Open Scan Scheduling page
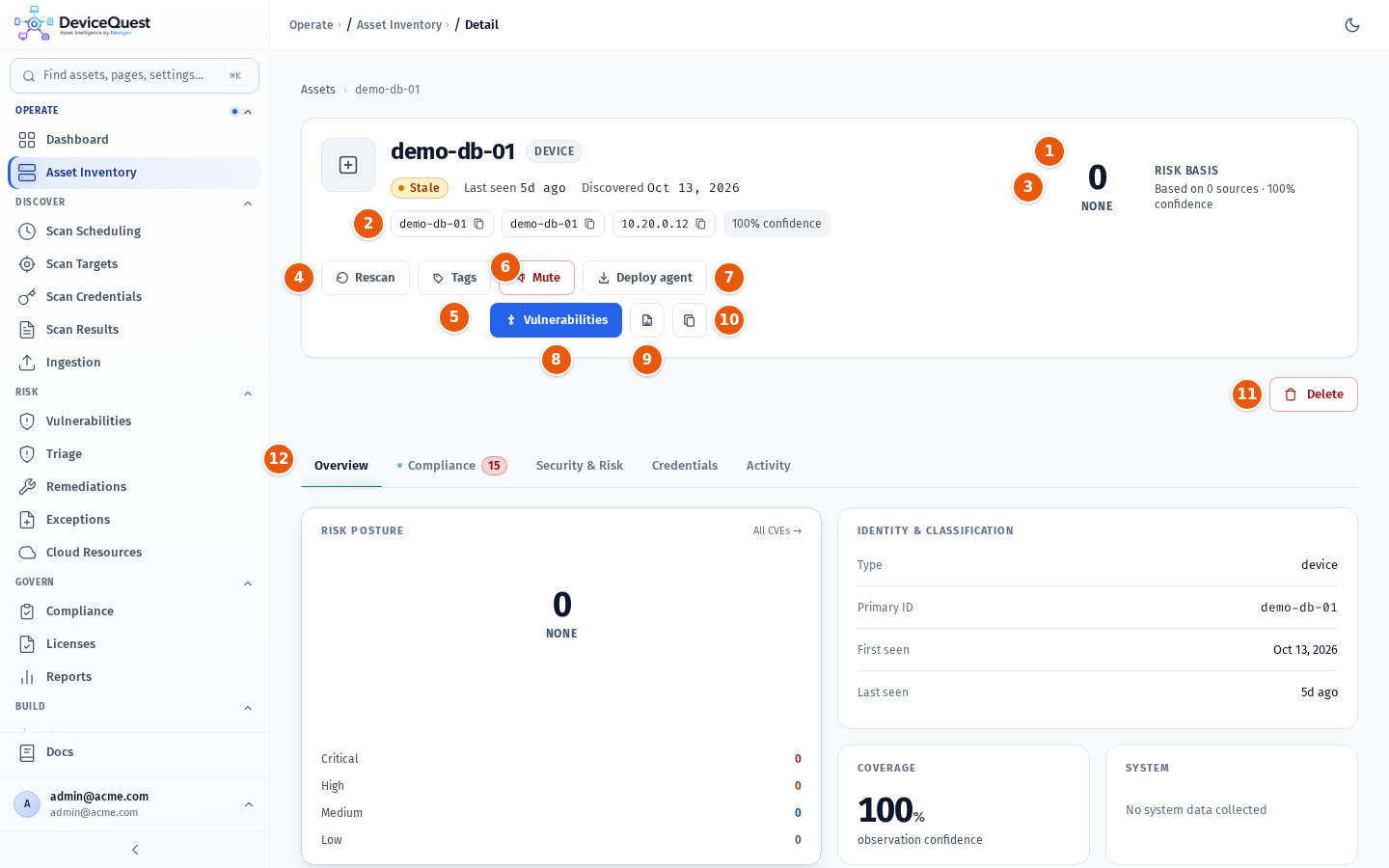Image resolution: width=1389 pixels, height=868 pixels. tap(134, 231)
